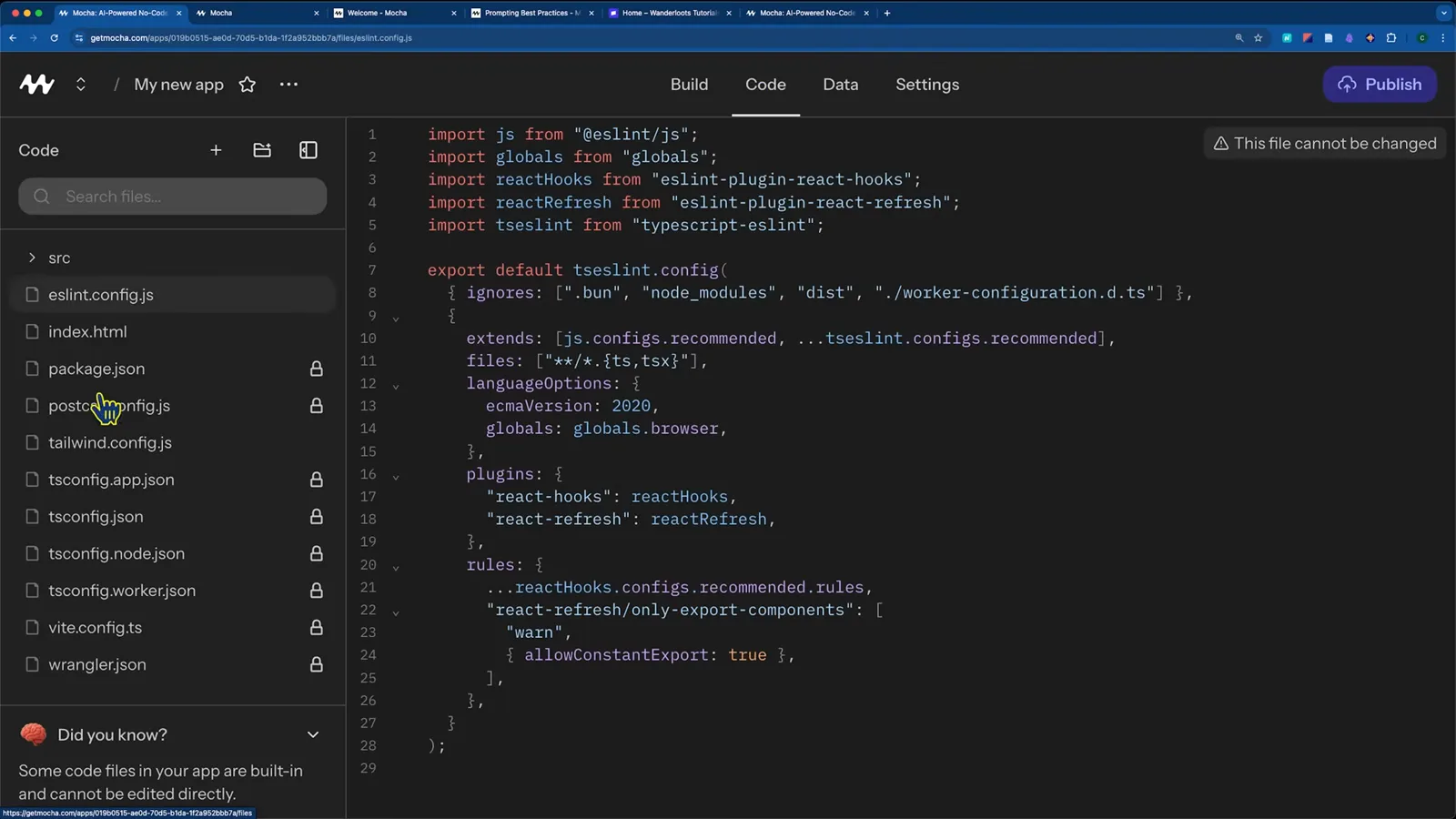Fold plugins block at line 16
Image resolution: width=1456 pixels, height=819 pixels.
click(x=396, y=477)
